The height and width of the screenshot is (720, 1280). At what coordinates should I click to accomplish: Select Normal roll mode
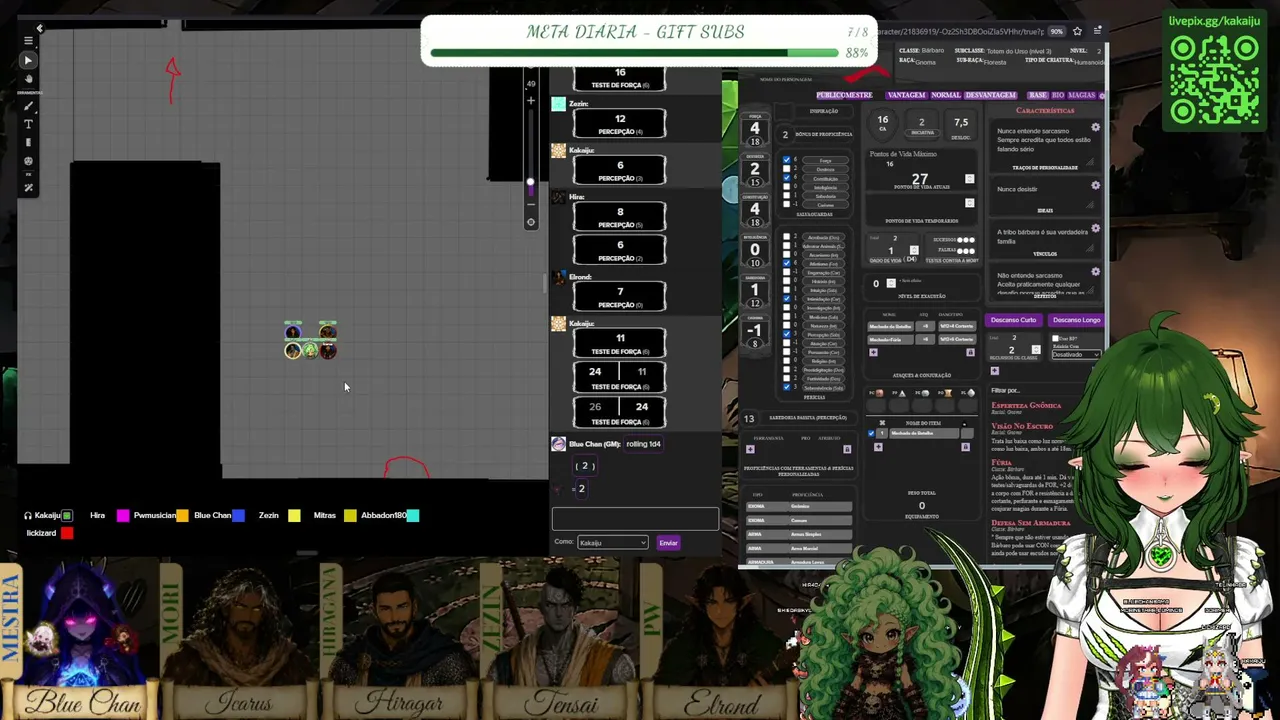tap(946, 96)
